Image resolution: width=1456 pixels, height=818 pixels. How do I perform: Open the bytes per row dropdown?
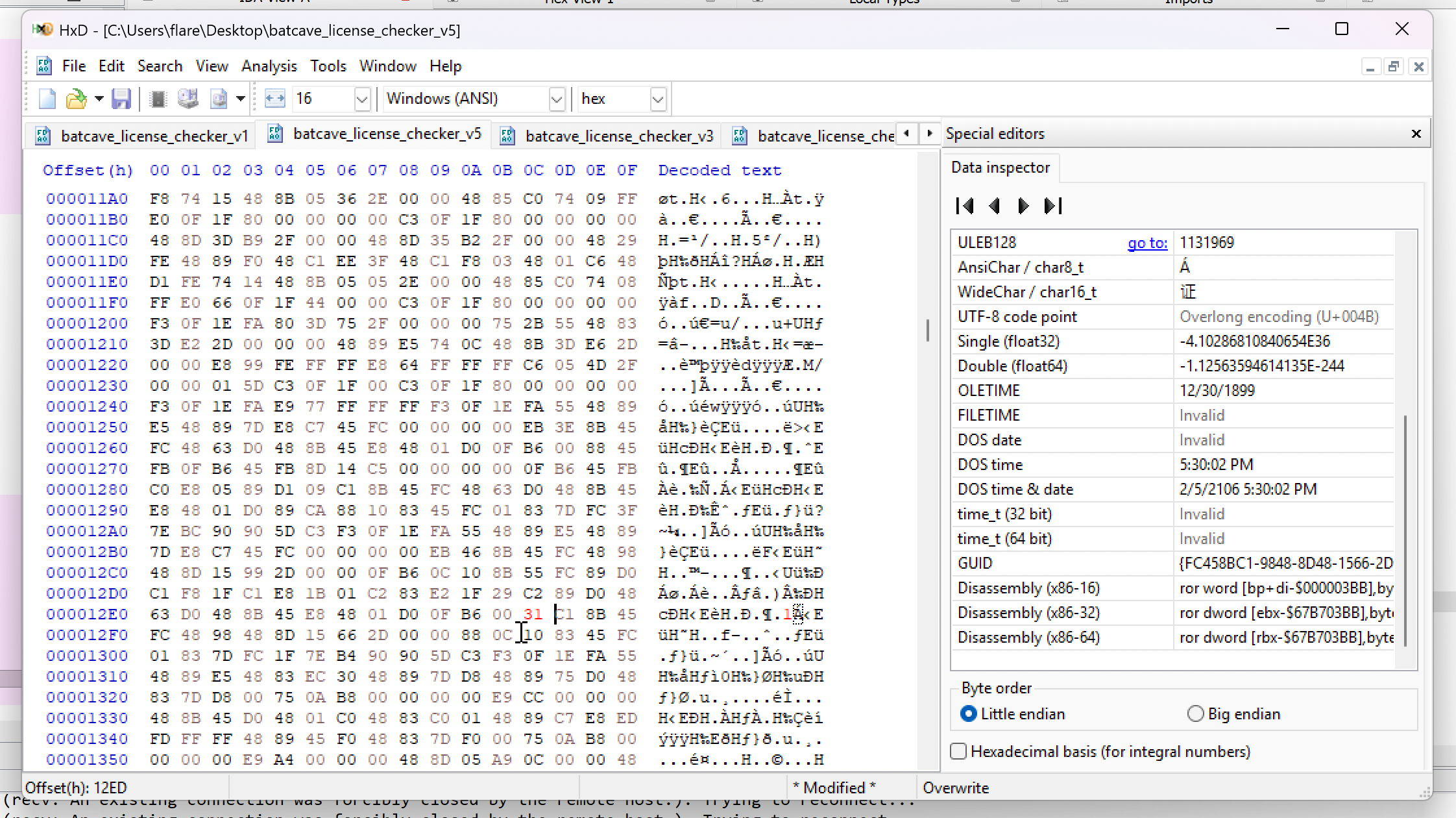tap(362, 99)
